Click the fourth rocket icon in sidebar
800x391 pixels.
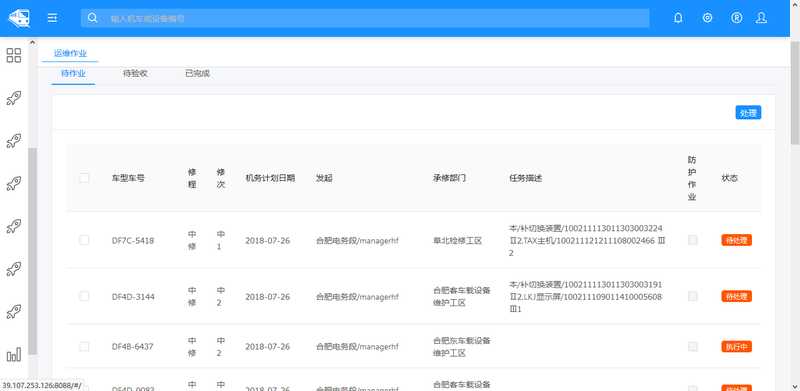pos(14,226)
